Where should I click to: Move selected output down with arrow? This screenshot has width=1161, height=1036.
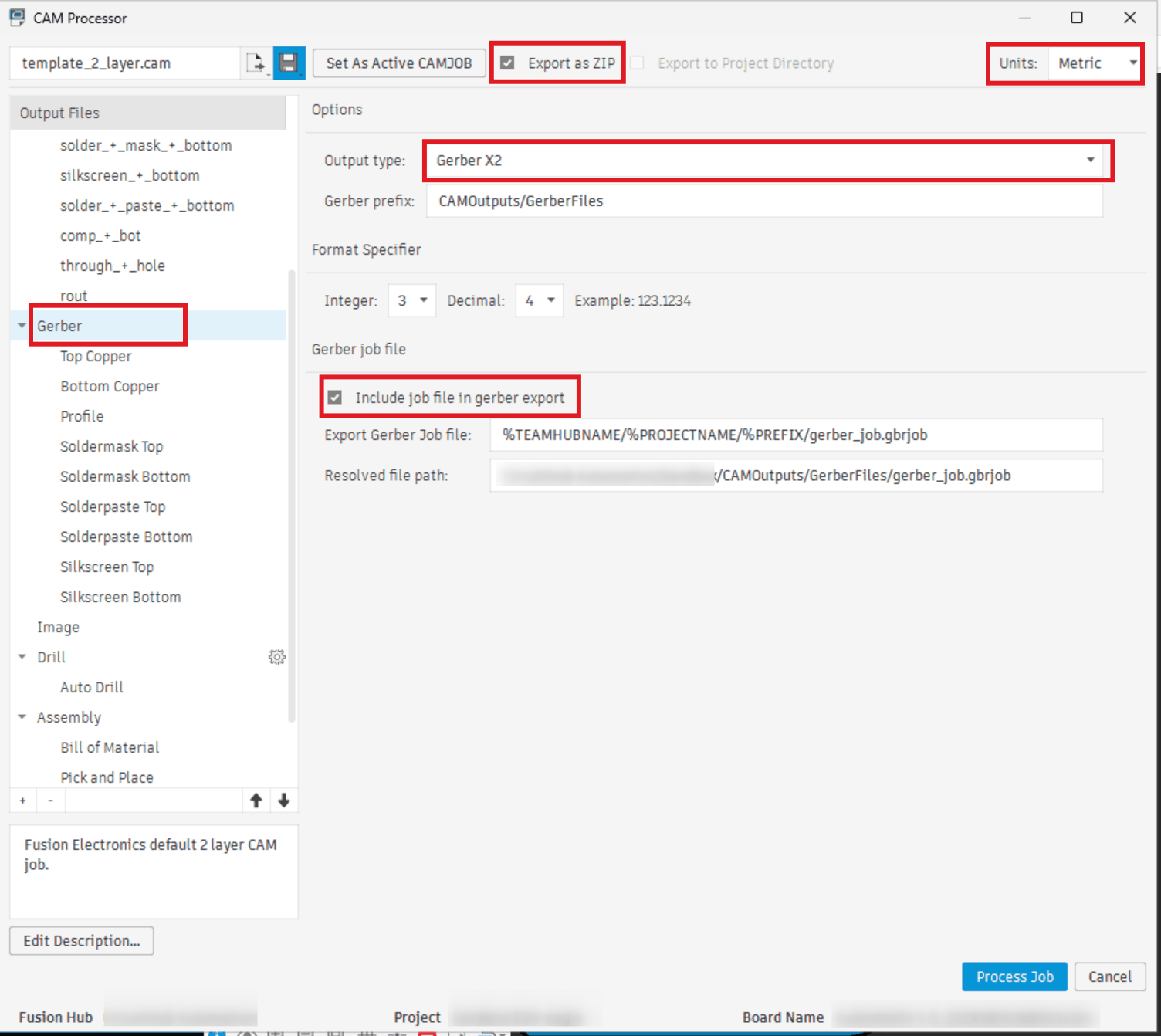284,801
